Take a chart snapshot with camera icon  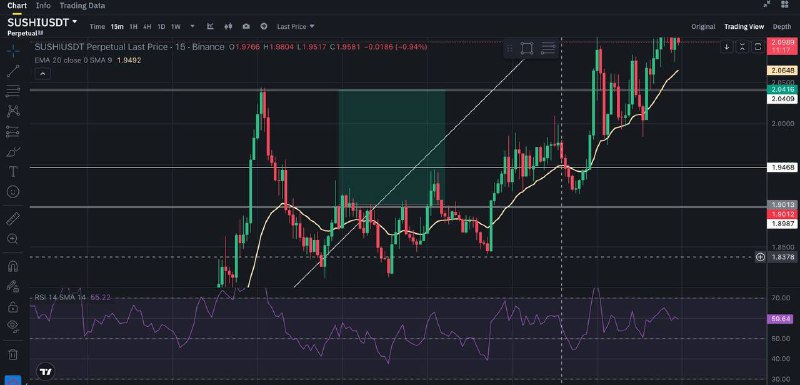coord(246,26)
